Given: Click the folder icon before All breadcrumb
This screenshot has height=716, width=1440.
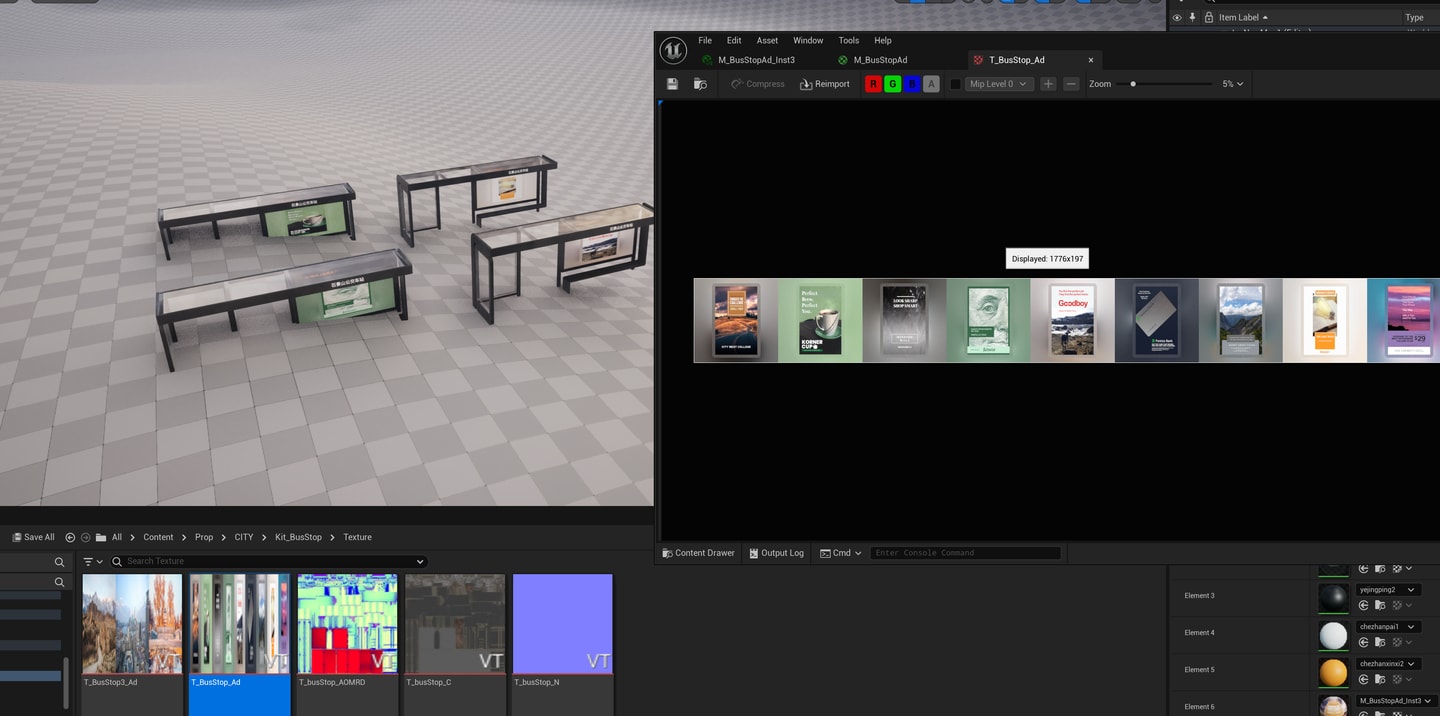Looking at the screenshot, I should click(101, 537).
